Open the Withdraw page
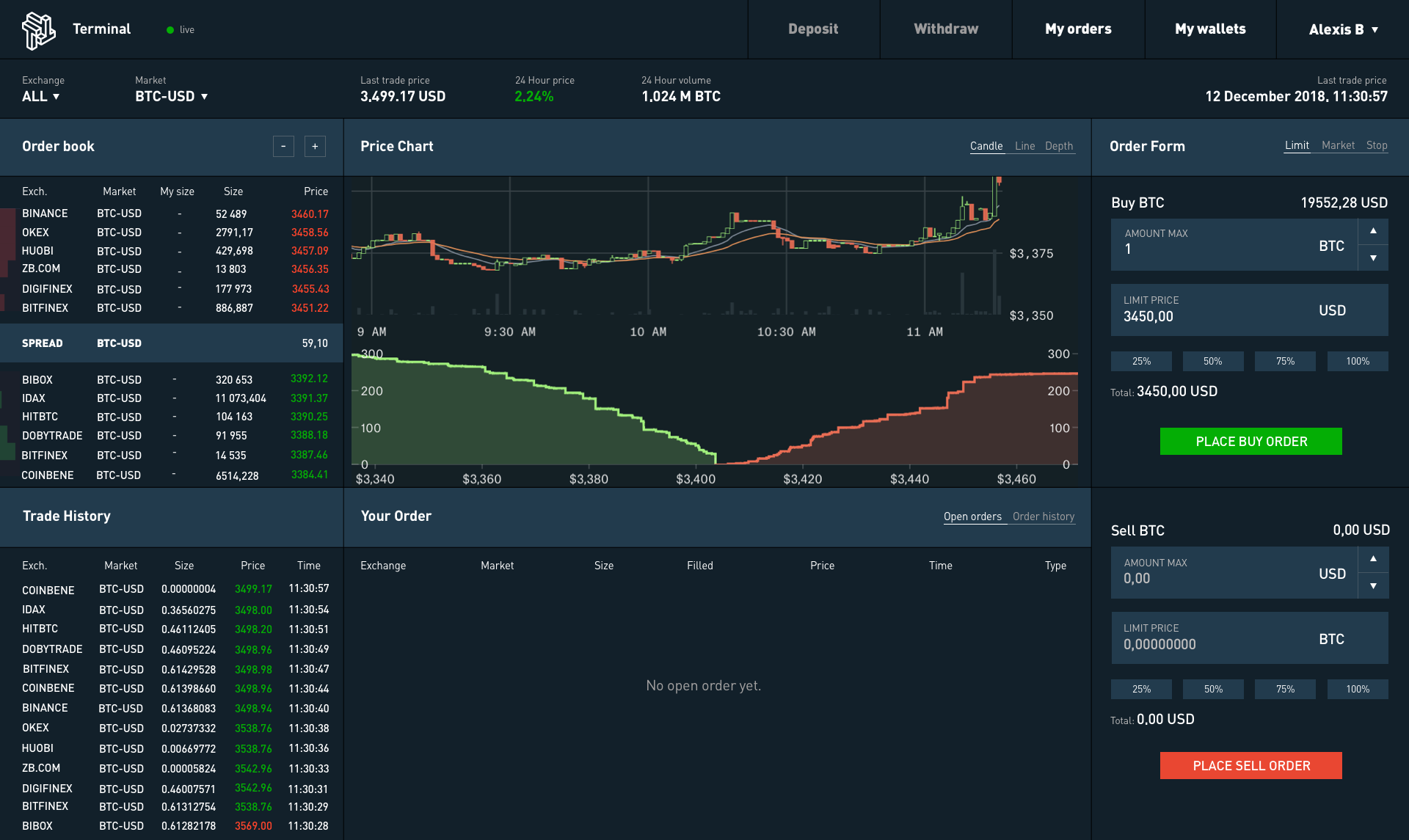The height and width of the screenshot is (840, 1409). [946, 29]
